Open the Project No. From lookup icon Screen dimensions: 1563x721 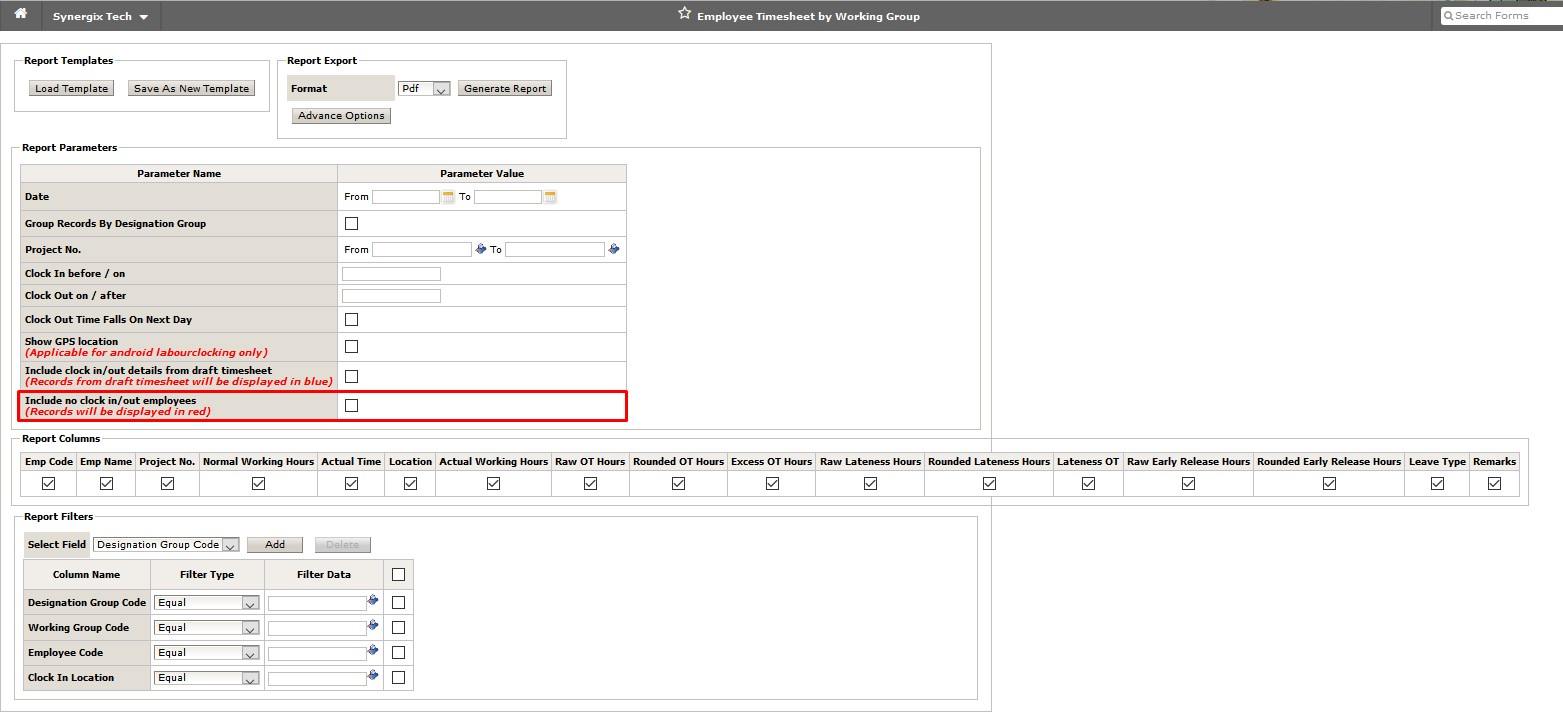(x=482, y=248)
